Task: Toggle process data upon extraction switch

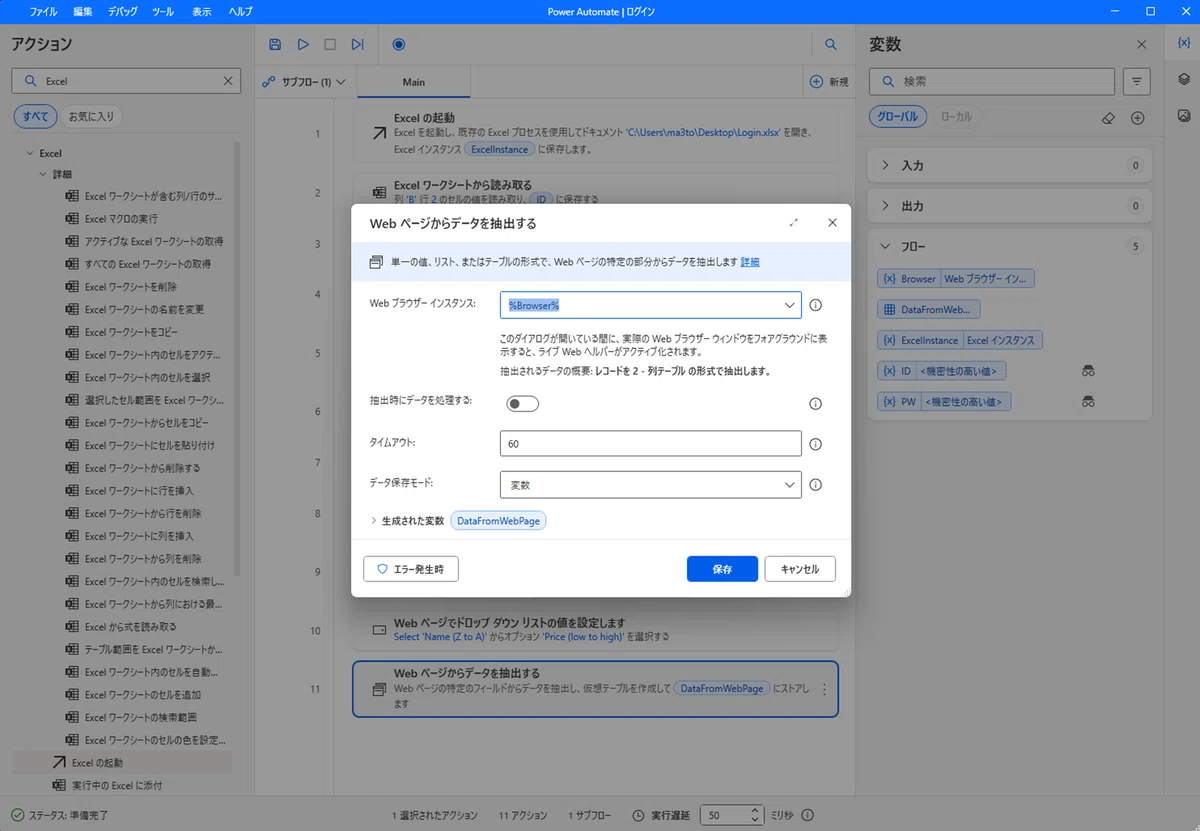Action: click(x=523, y=404)
